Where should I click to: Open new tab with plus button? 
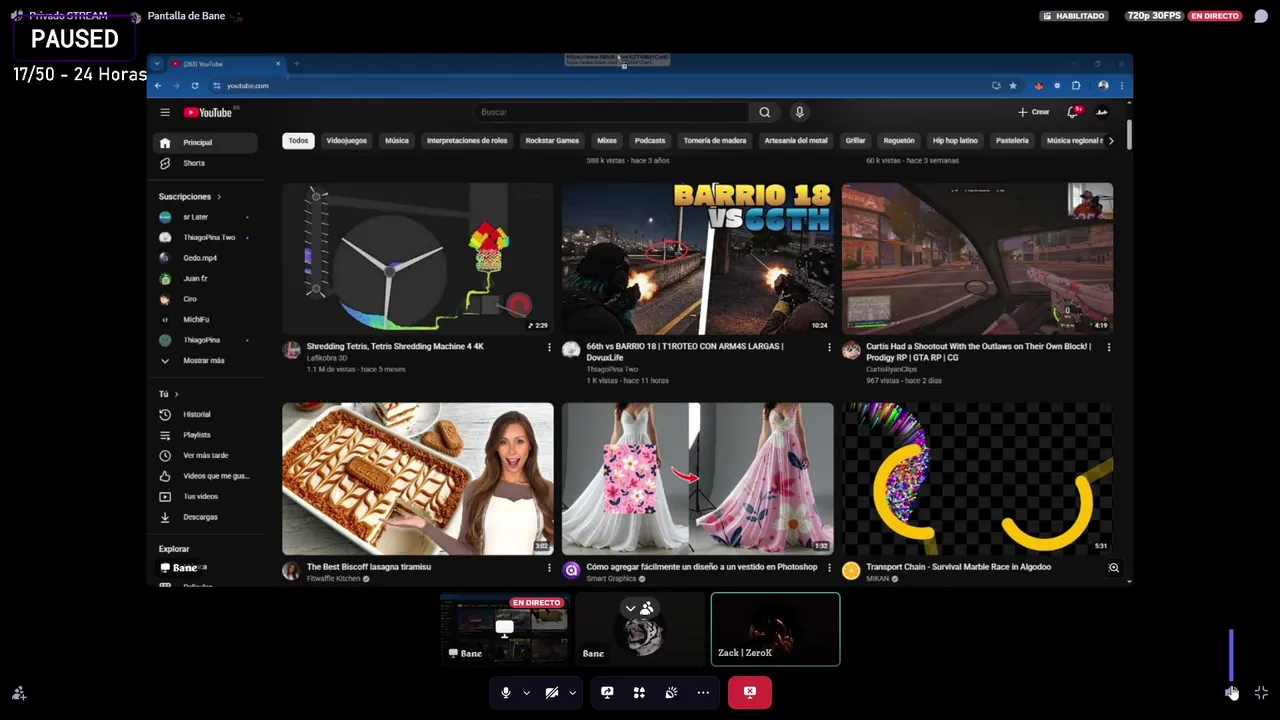click(x=296, y=64)
